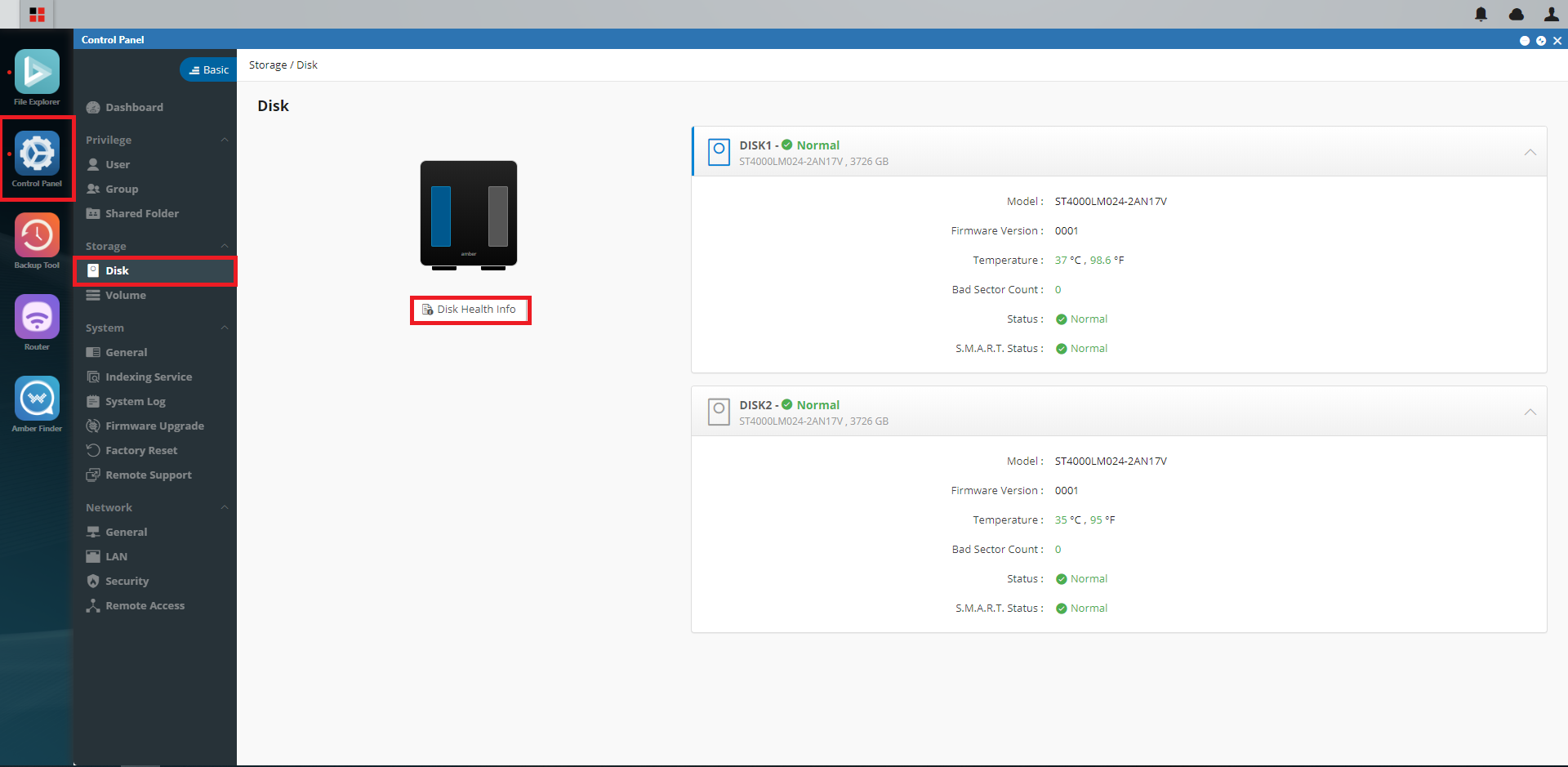
Task: Open the user account icon
Action: point(1551,14)
